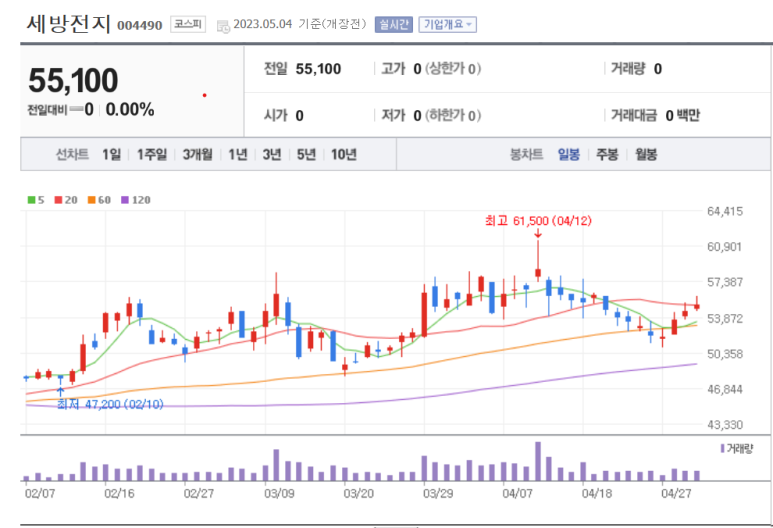Screen dimensions: 773x528
Task: Click the red 20-day moving average swatch
Action: tap(58, 200)
